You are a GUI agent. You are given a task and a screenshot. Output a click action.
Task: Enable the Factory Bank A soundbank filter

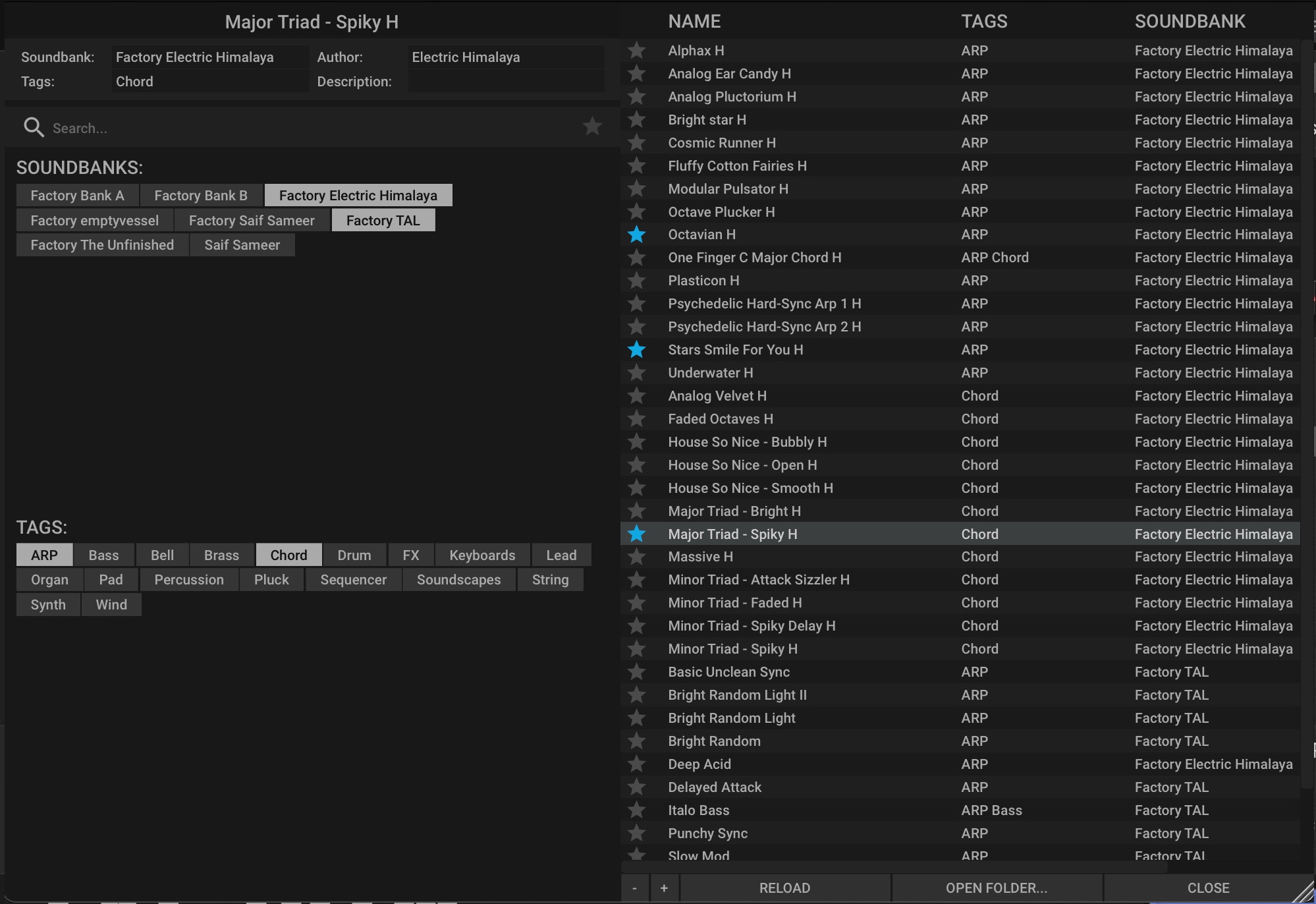click(x=76, y=195)
